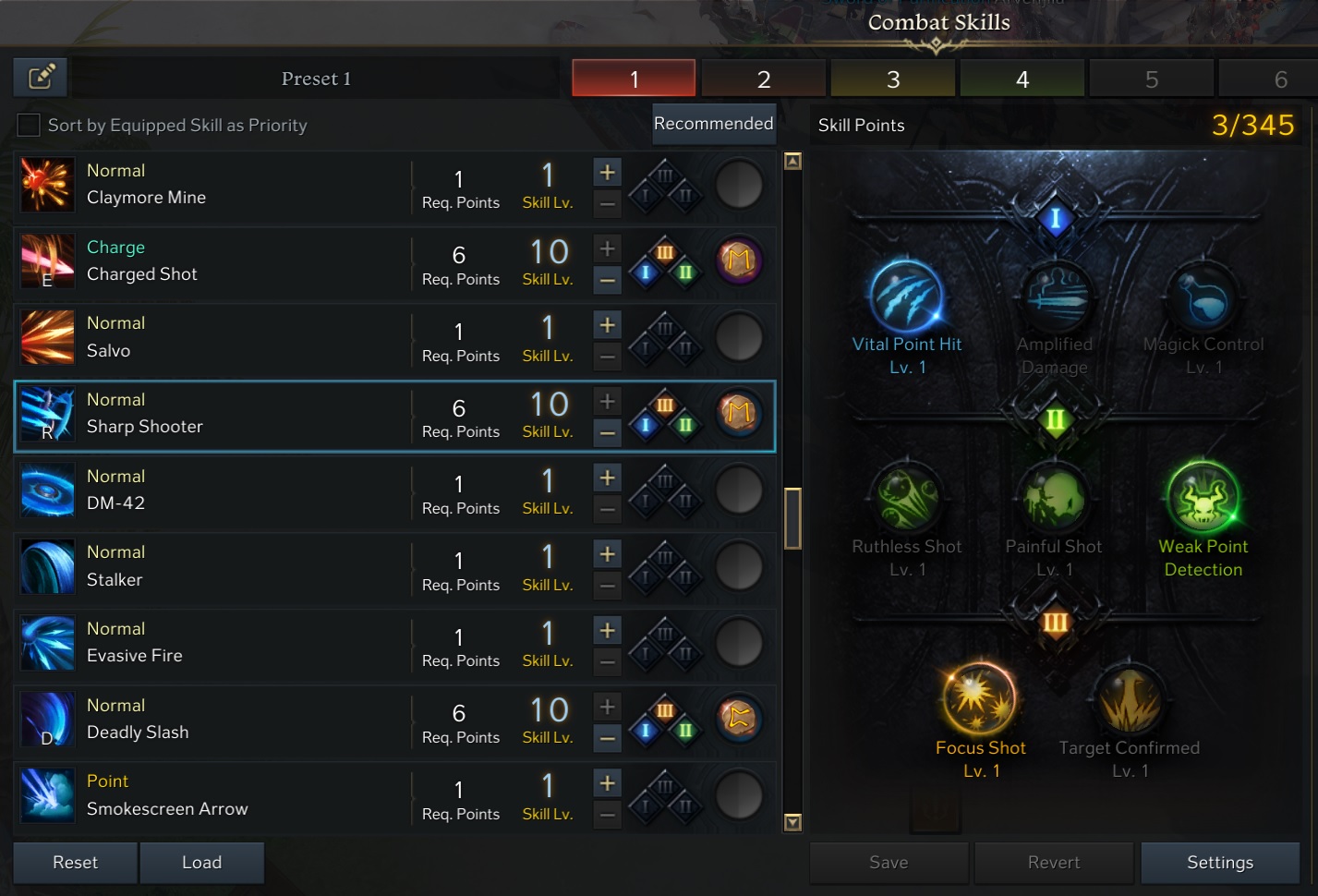
Task: Click the Recommended button
Action: 713,124
